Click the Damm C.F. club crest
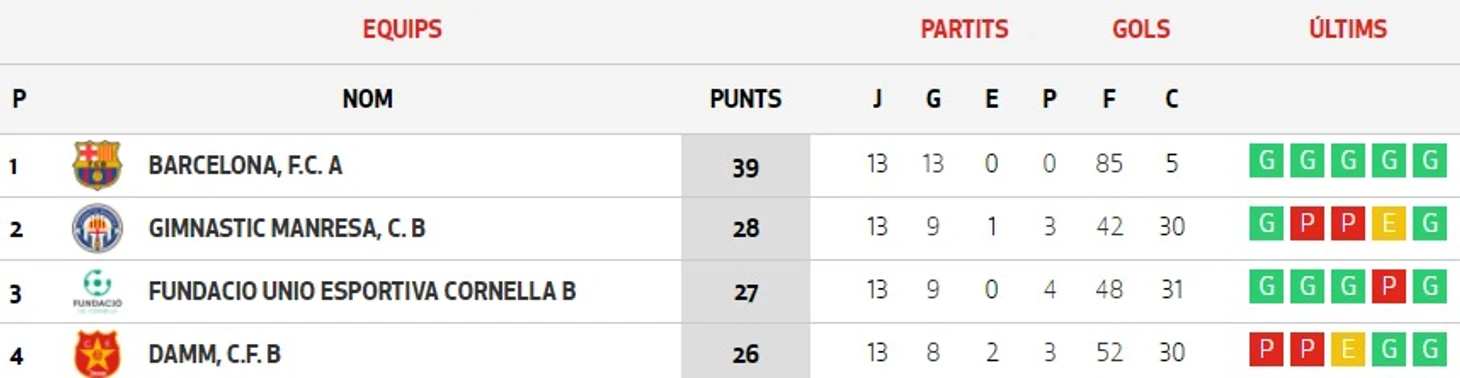 point(97,354)
